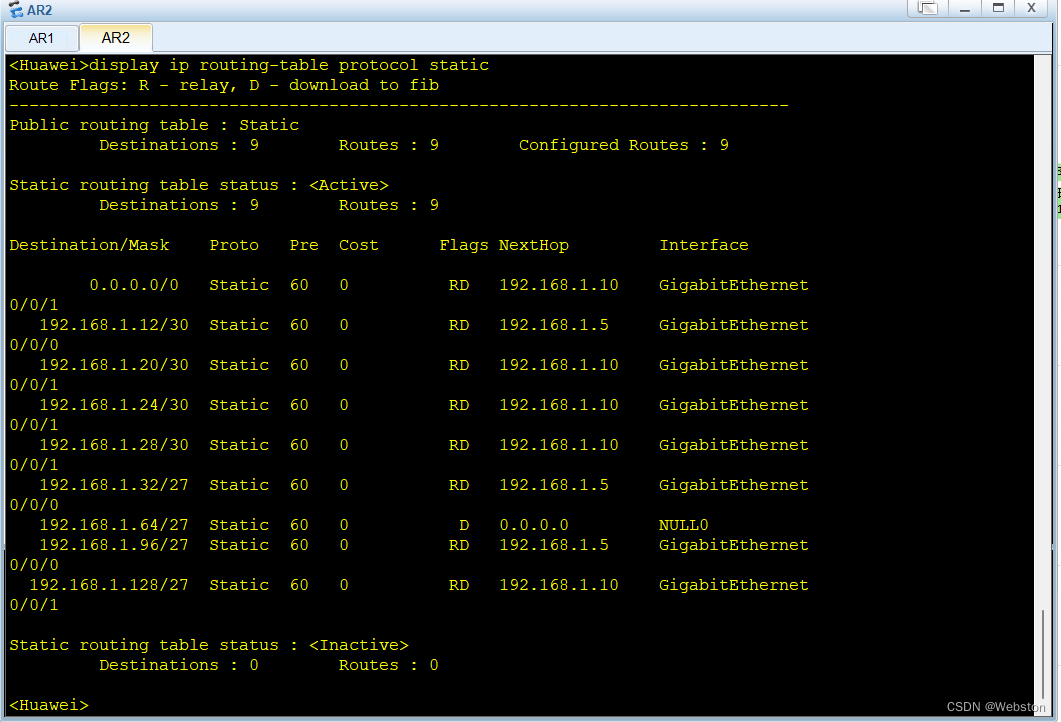Close the AR2 terminal window
Viewport: 1061px width, 722px height.
coord(1031,8)
